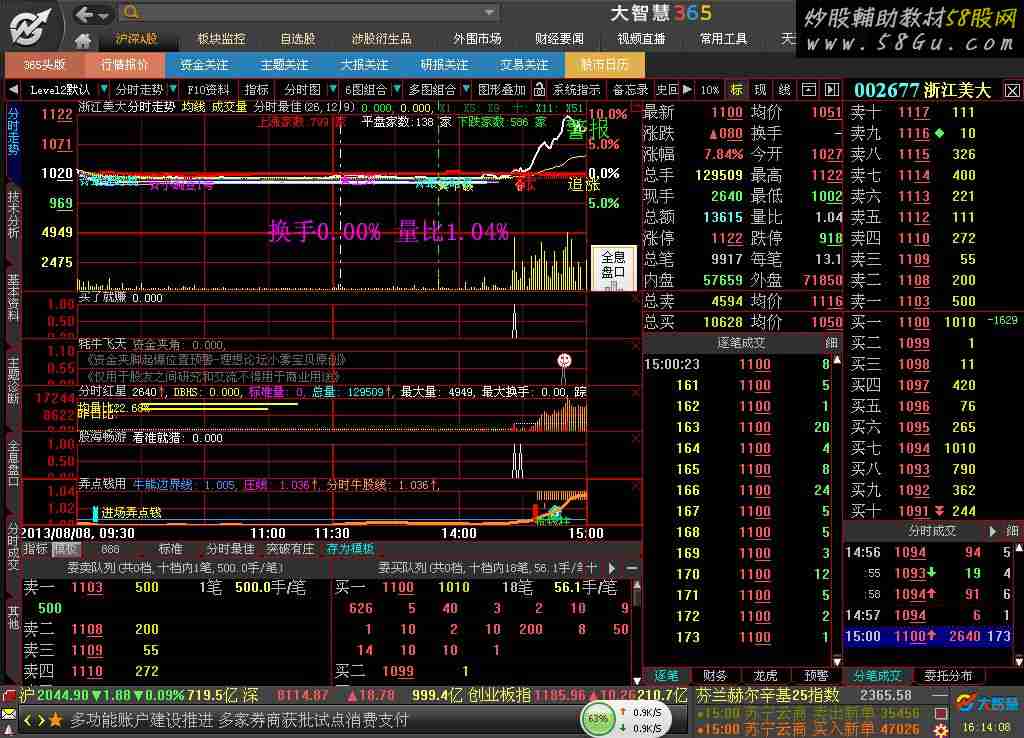Toggle the 存力植板 indicator option
The image size is (1024, 738).
coord(350,549)
